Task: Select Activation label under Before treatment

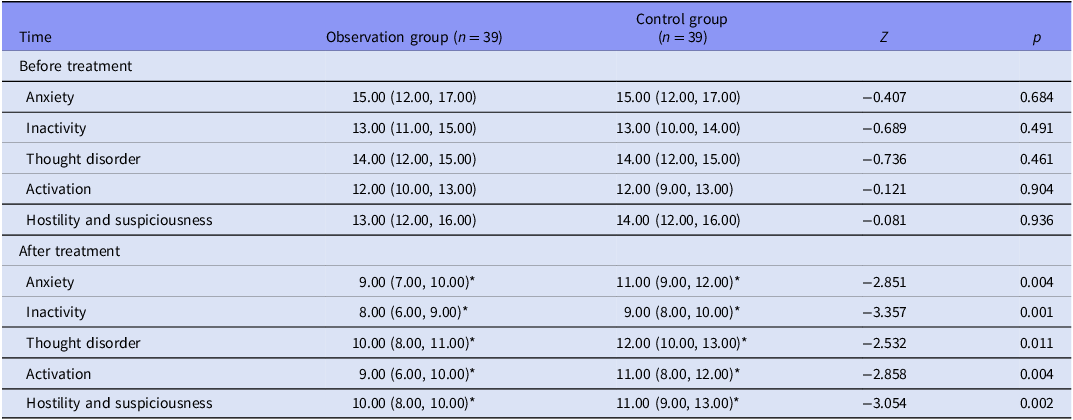Action: 58,189
